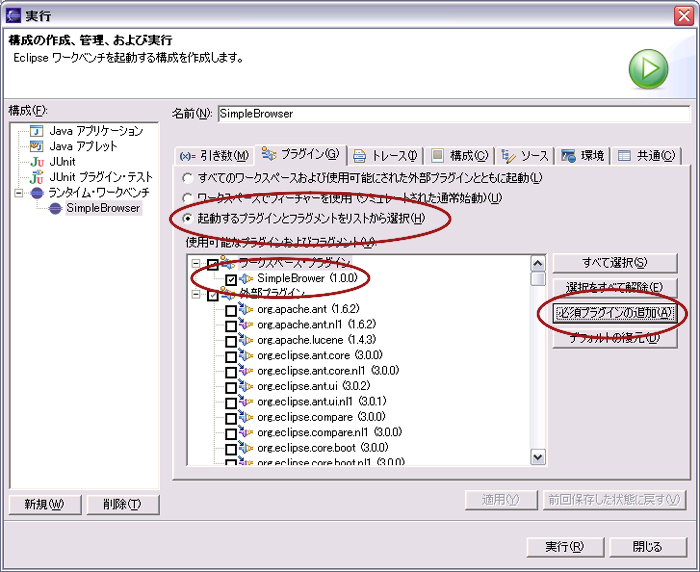Select the org.eclipse.ant.ui.nl1 (3.0.1) row
The image size is (700, 572).
(x=321, y=401)
